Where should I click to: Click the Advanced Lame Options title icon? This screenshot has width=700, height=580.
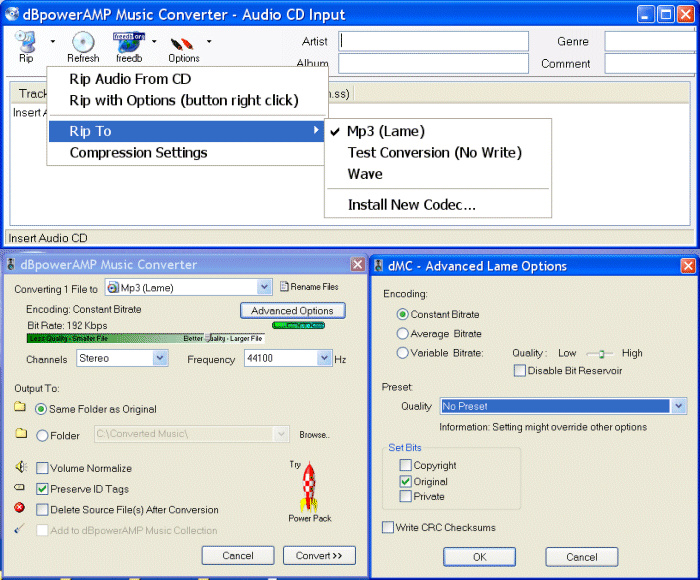pos(379,266)
